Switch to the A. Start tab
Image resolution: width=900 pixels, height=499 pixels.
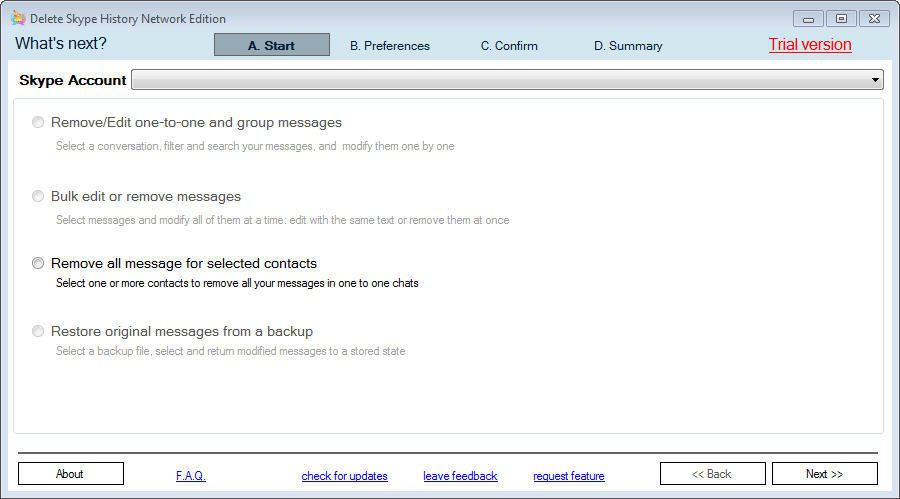click(x=271, y=45)
